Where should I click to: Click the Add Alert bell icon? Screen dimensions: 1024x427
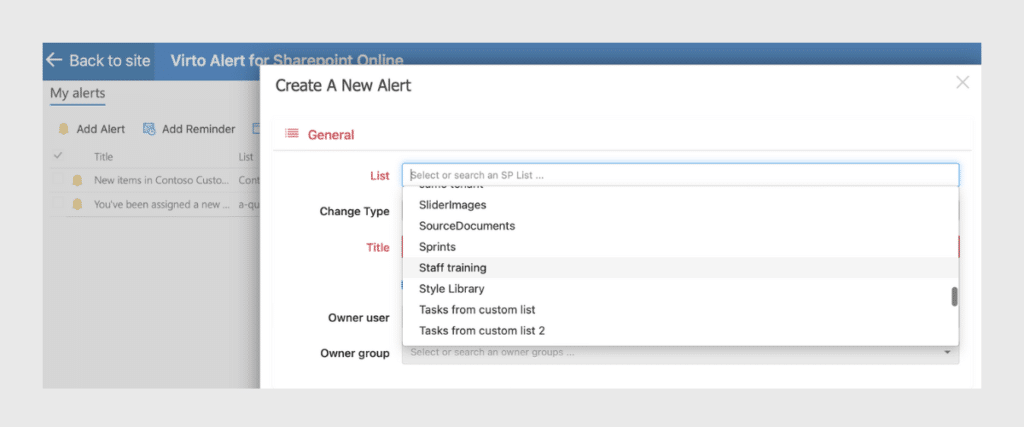coord(63,129)
